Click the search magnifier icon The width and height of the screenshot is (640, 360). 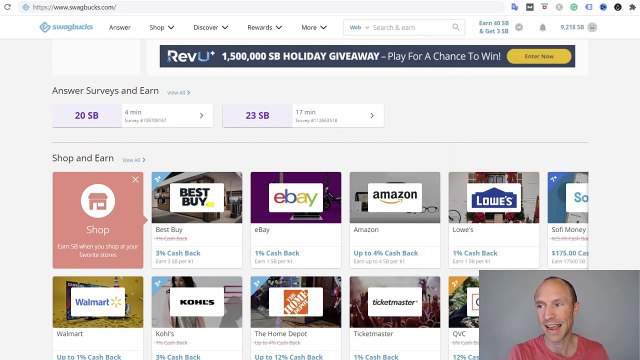click(x=456, y=27)
